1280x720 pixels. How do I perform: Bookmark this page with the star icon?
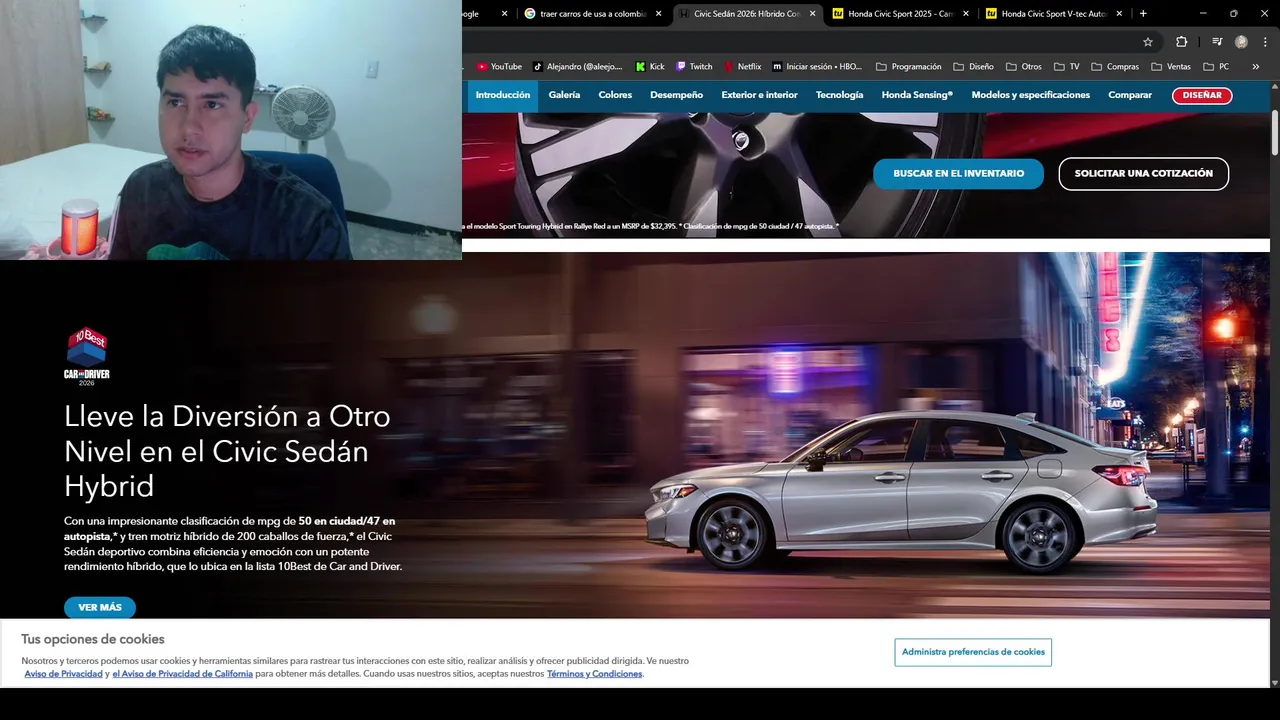point(1148,42)
